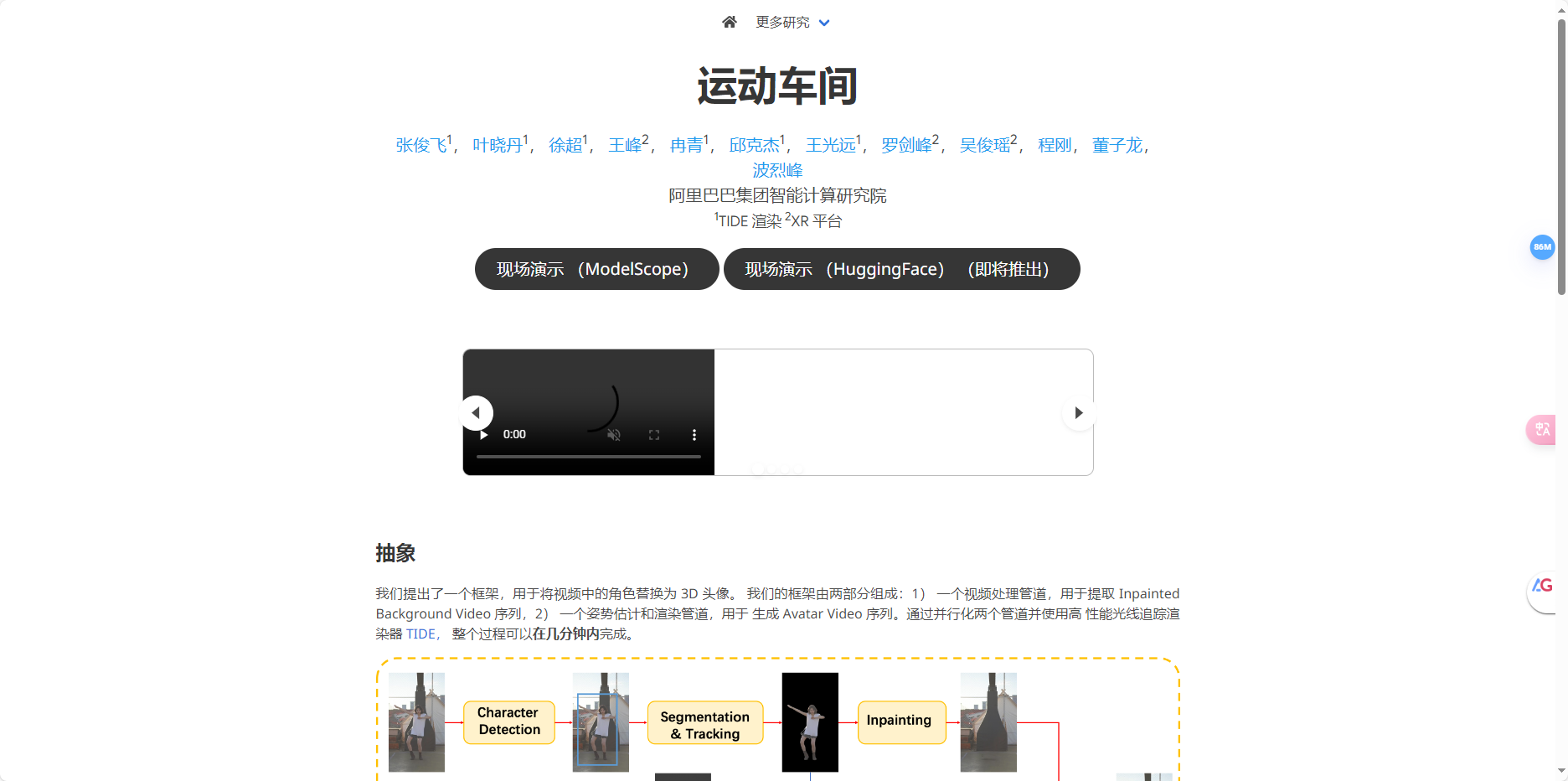Click the home icon in the header
Screen dimensions: 1568x781
tap(729, 22)
